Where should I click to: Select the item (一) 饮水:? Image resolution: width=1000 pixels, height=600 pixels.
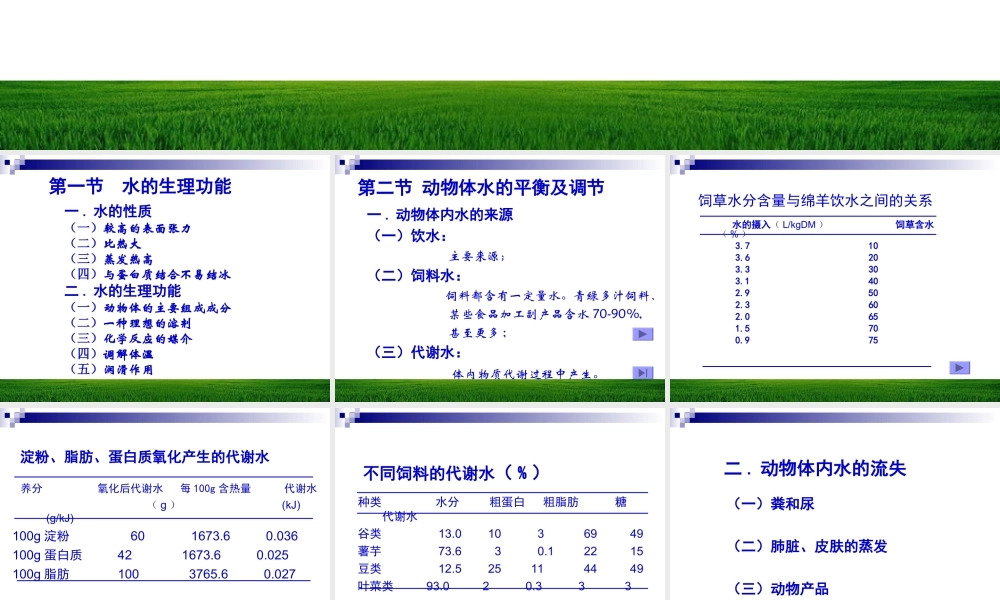point(411,236)
